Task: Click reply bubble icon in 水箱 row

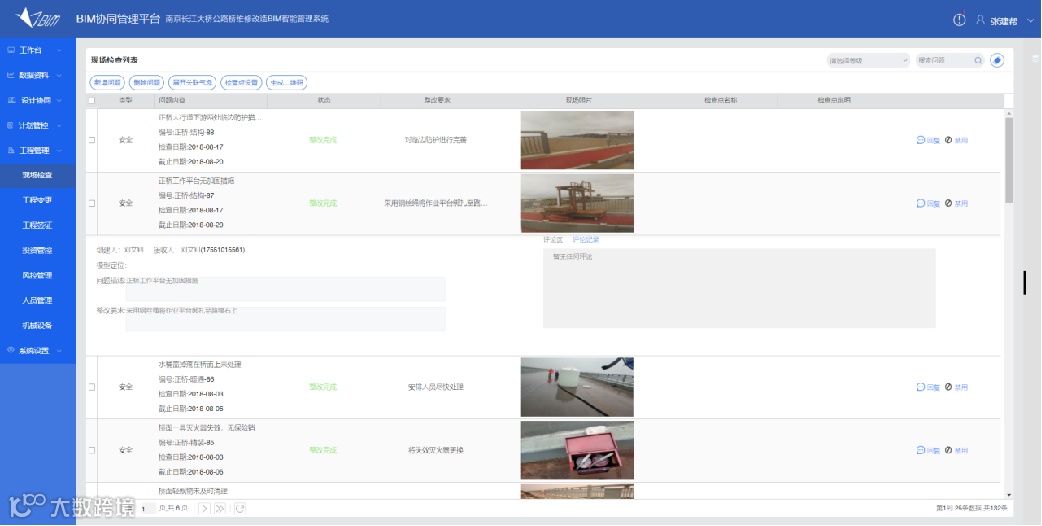Action: point(920,387)
